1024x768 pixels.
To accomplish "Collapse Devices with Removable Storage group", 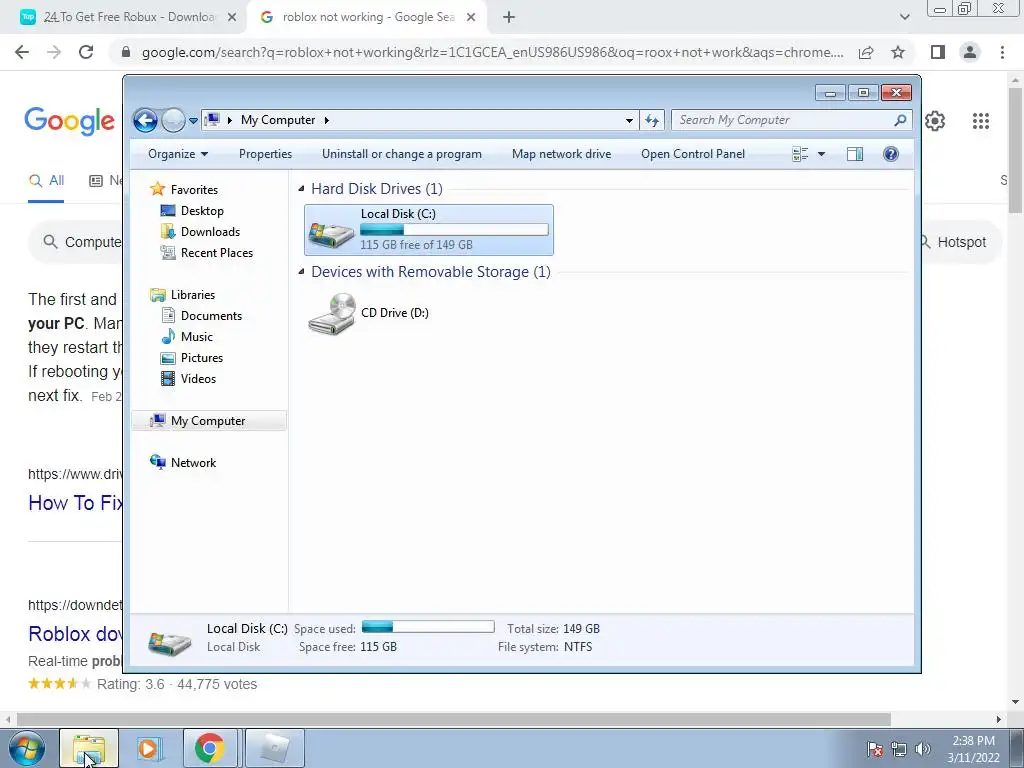I will 301,272.
